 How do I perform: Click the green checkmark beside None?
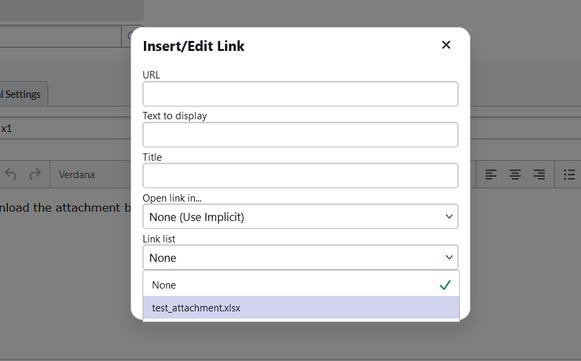click(445, 285)
